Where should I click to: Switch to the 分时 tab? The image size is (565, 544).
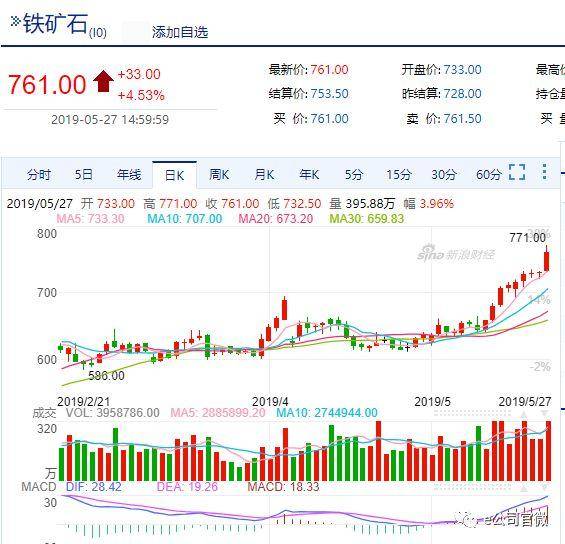point(39,175)
